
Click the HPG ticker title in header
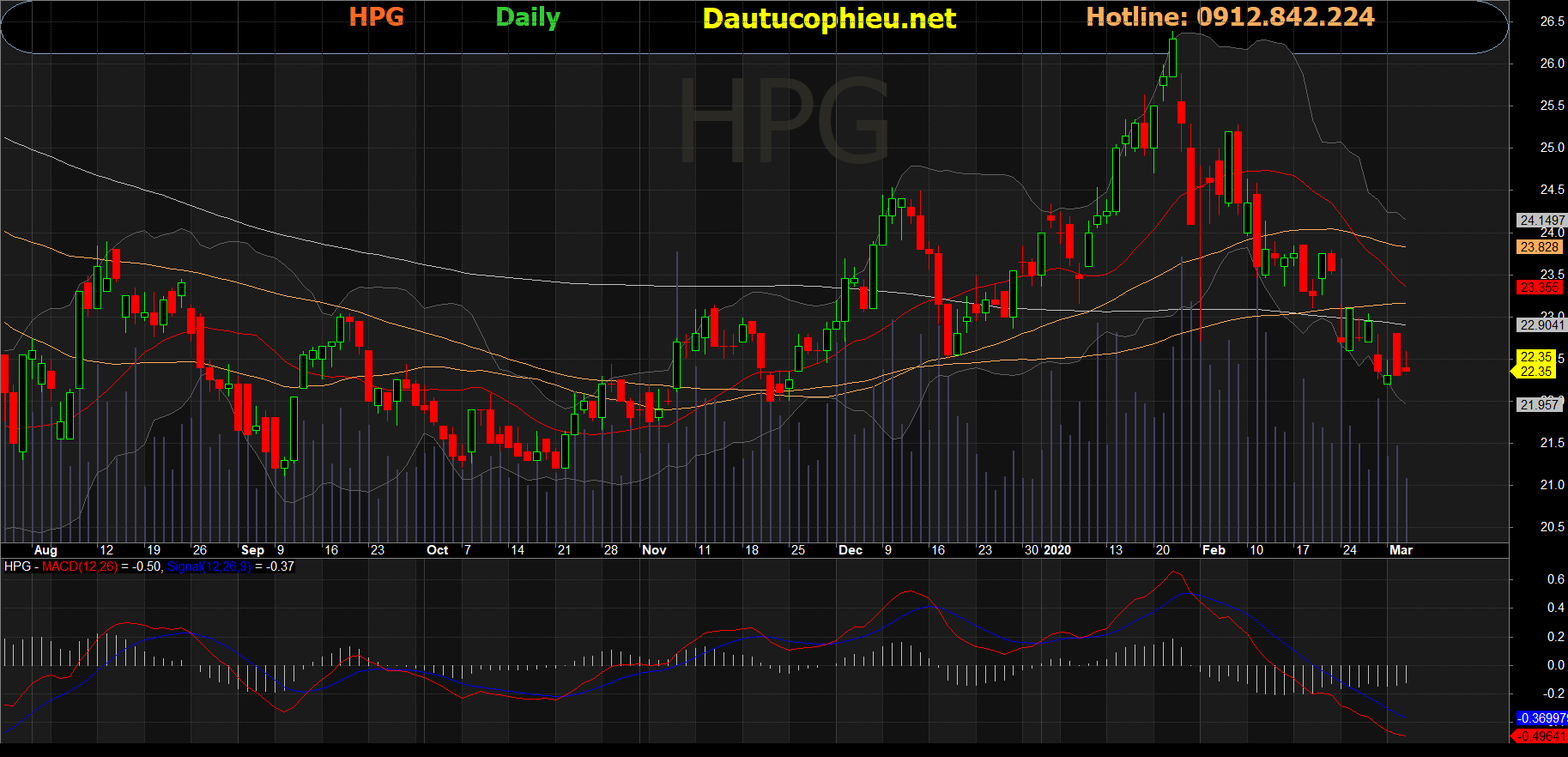376,17
